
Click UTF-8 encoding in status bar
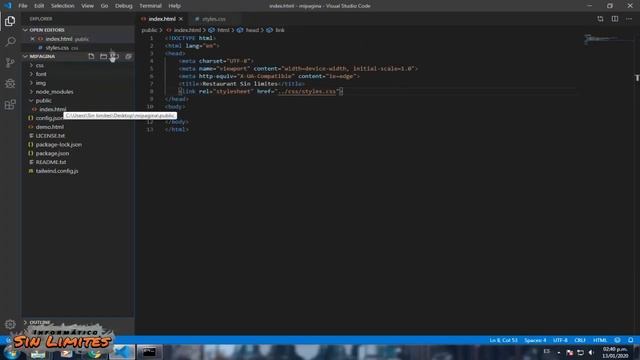tap(560, 340)
